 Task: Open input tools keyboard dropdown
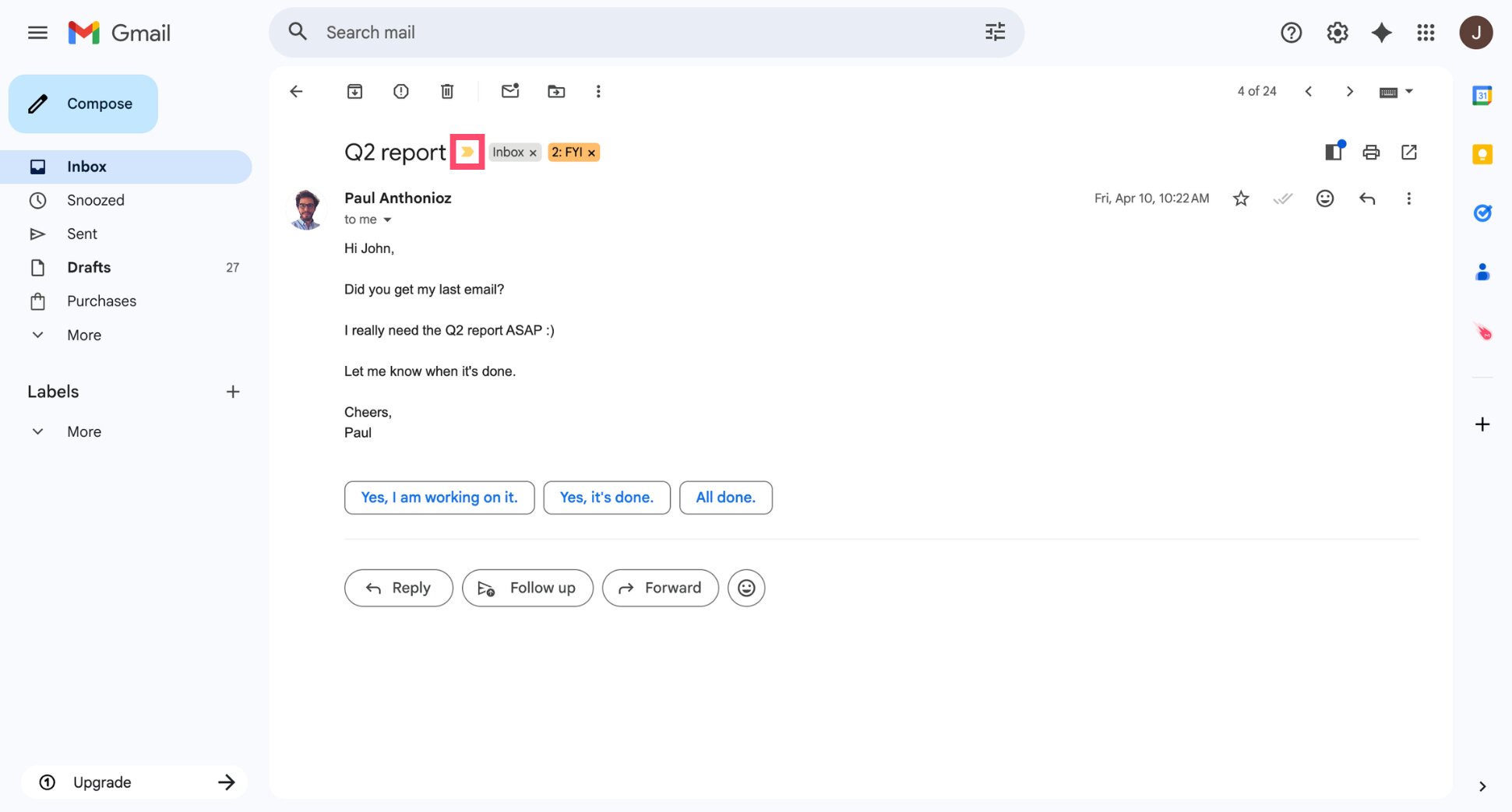pos(1396,92)
